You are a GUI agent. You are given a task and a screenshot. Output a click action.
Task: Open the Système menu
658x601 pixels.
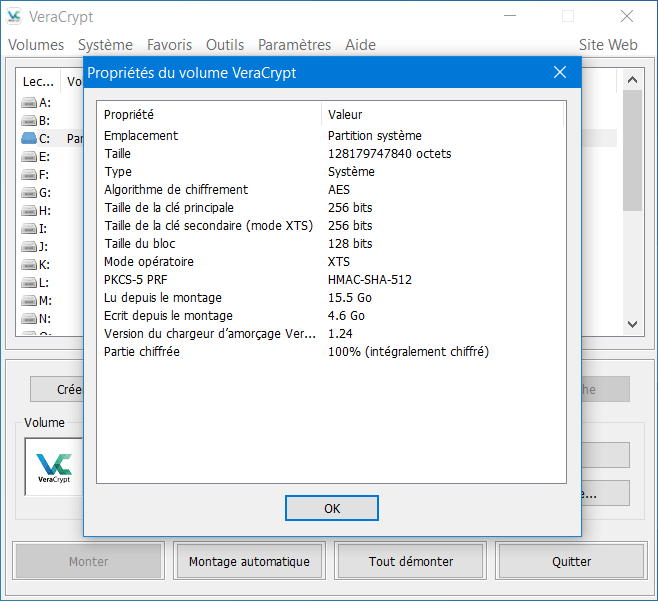point(105,45)
